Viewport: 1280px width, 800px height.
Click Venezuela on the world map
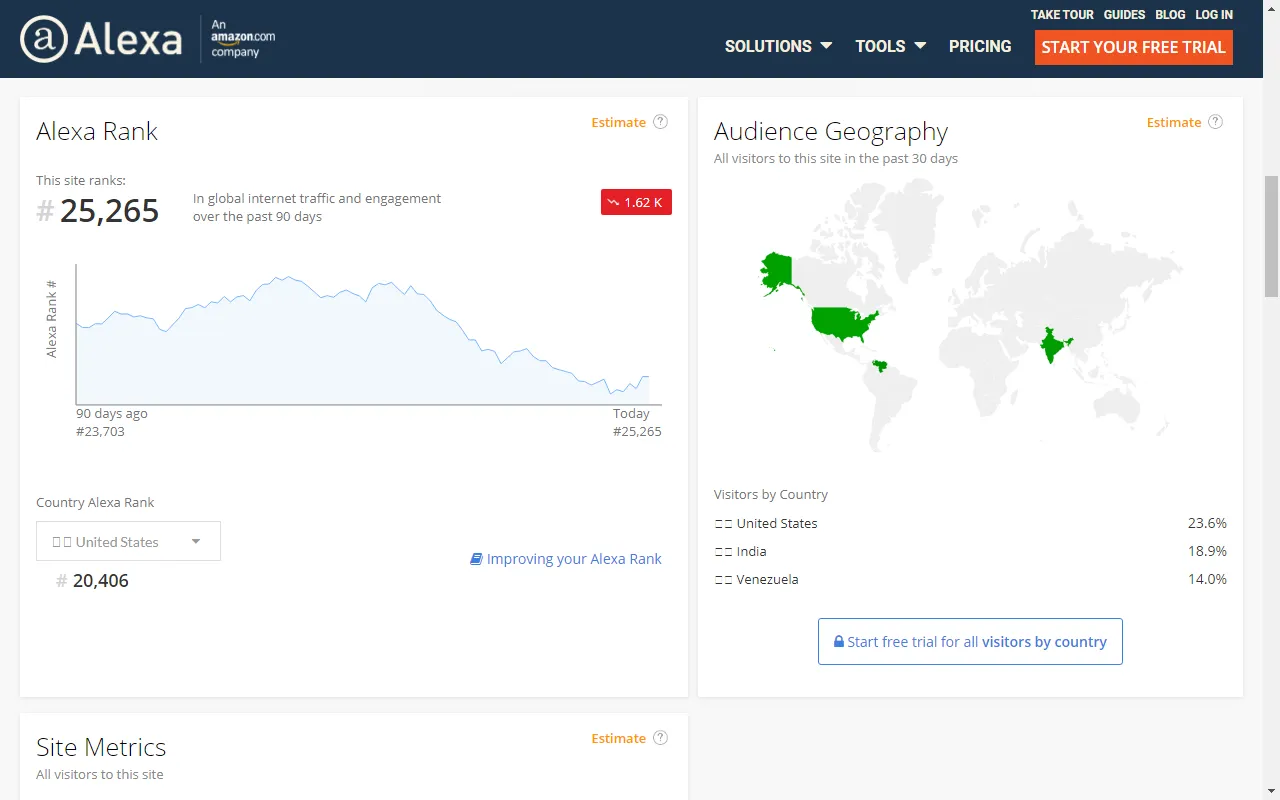[x=880, y=366]
